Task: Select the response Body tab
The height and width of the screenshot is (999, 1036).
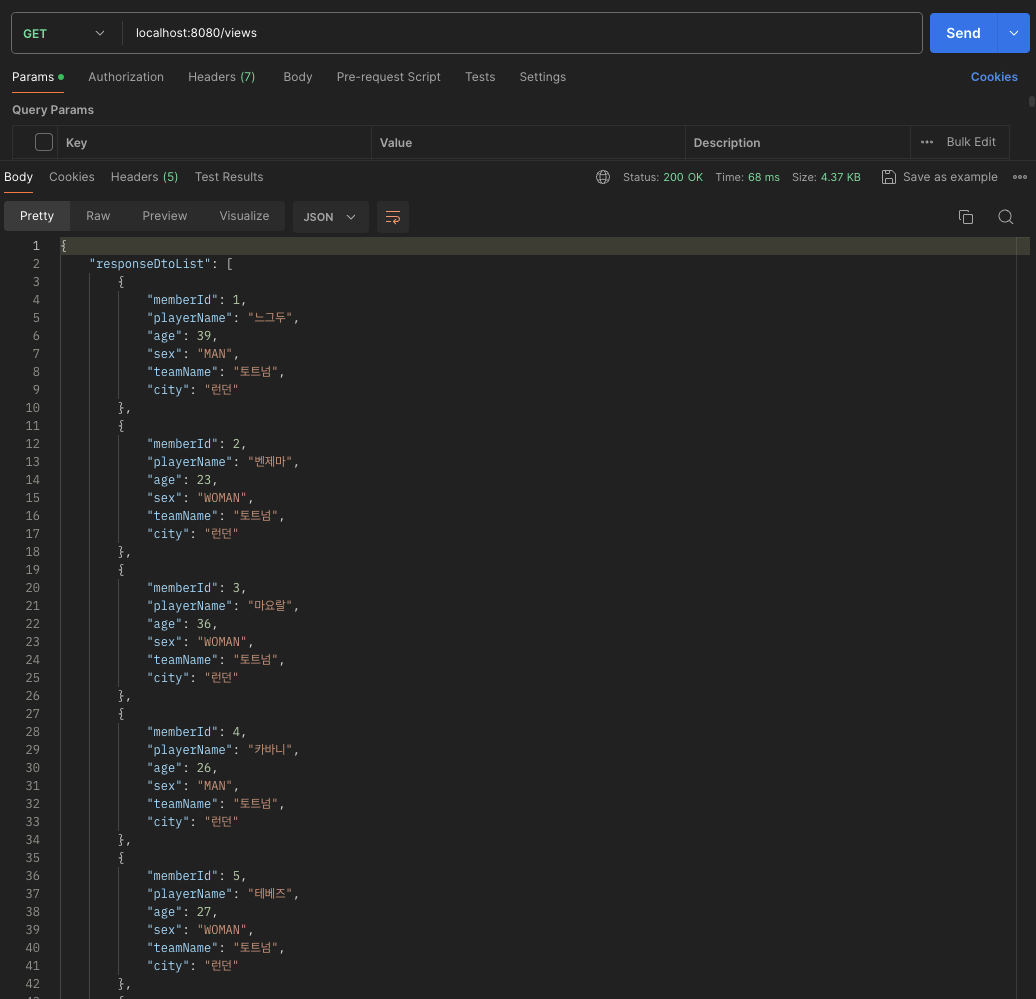Action: tap(18, 177)
